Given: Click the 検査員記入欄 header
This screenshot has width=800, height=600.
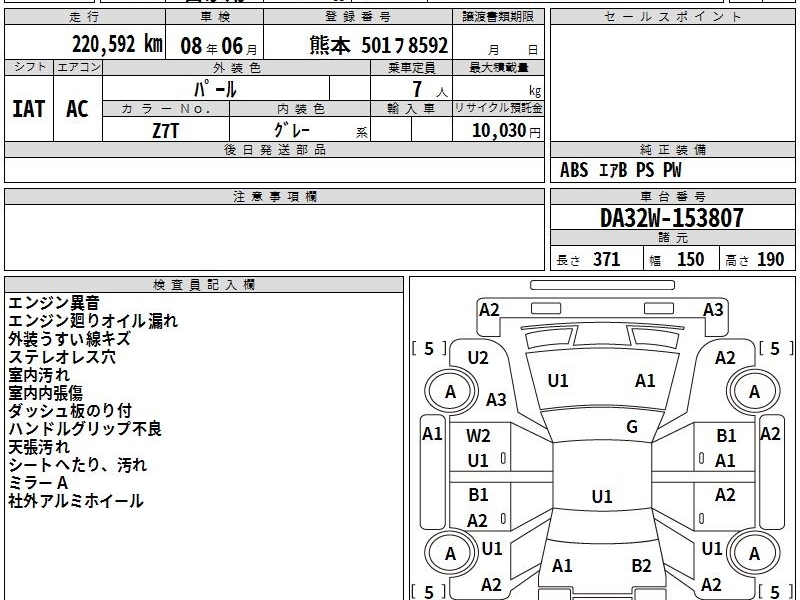Looking at the screenshot, I should pyautogui.click(x=204, y=285).
